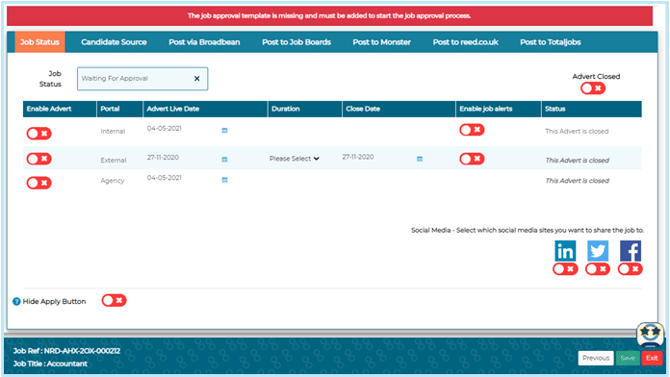Open the Job Status combo box
This screenshot has height=377, width=670.
(x=142, y=79)
